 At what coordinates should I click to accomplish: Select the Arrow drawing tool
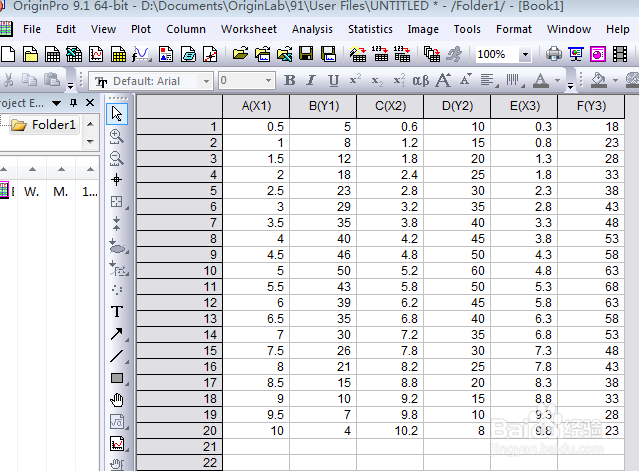(x=117, y=334)
